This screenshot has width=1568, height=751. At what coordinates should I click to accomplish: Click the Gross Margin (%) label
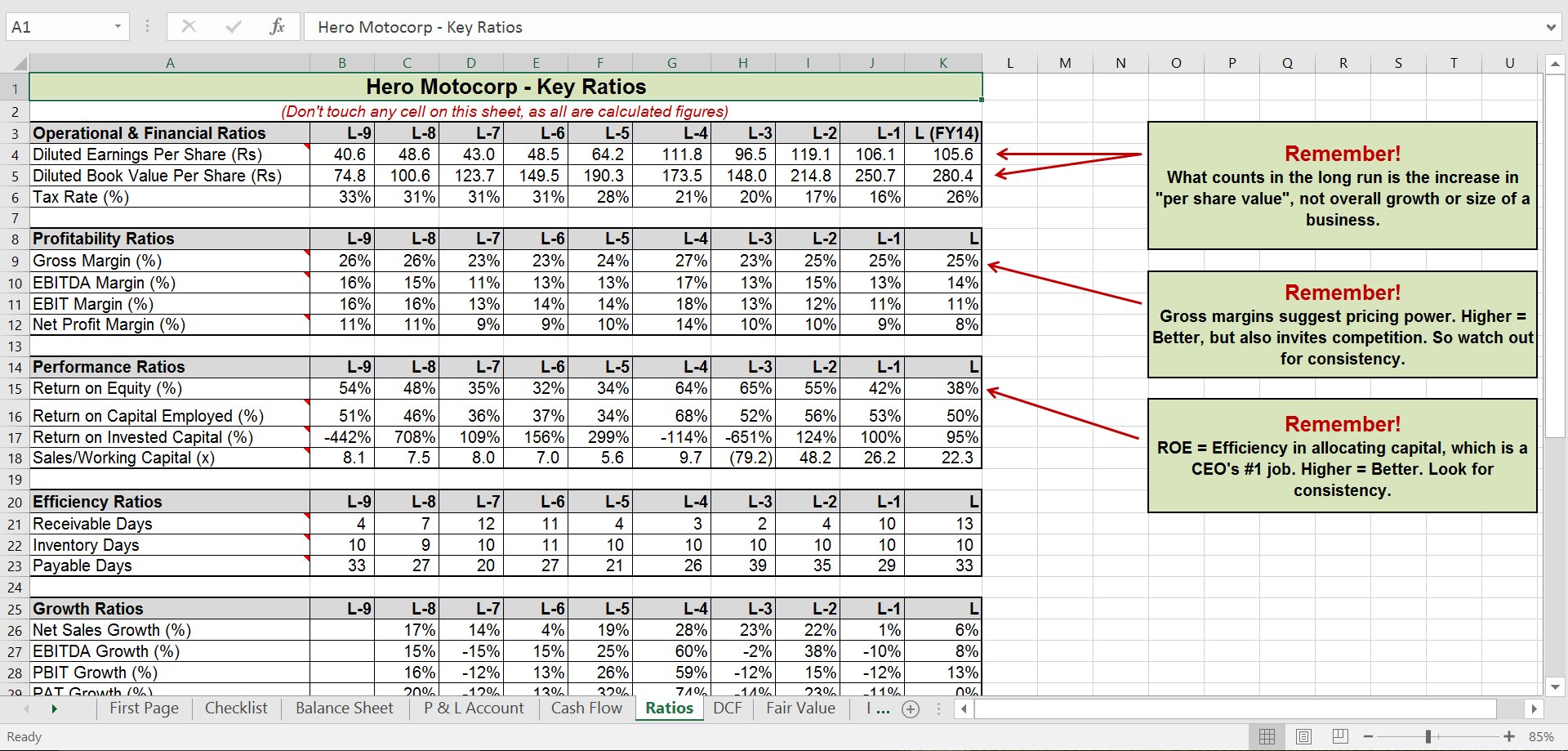click(x=97, y=261)
